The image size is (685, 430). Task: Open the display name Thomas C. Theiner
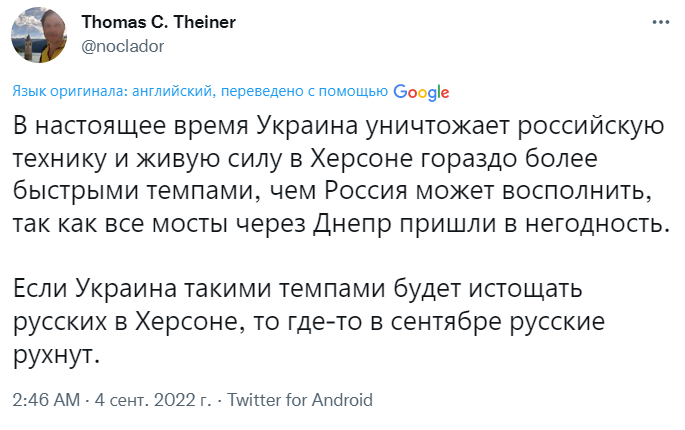pyautogui.click(x=159, y=22)
